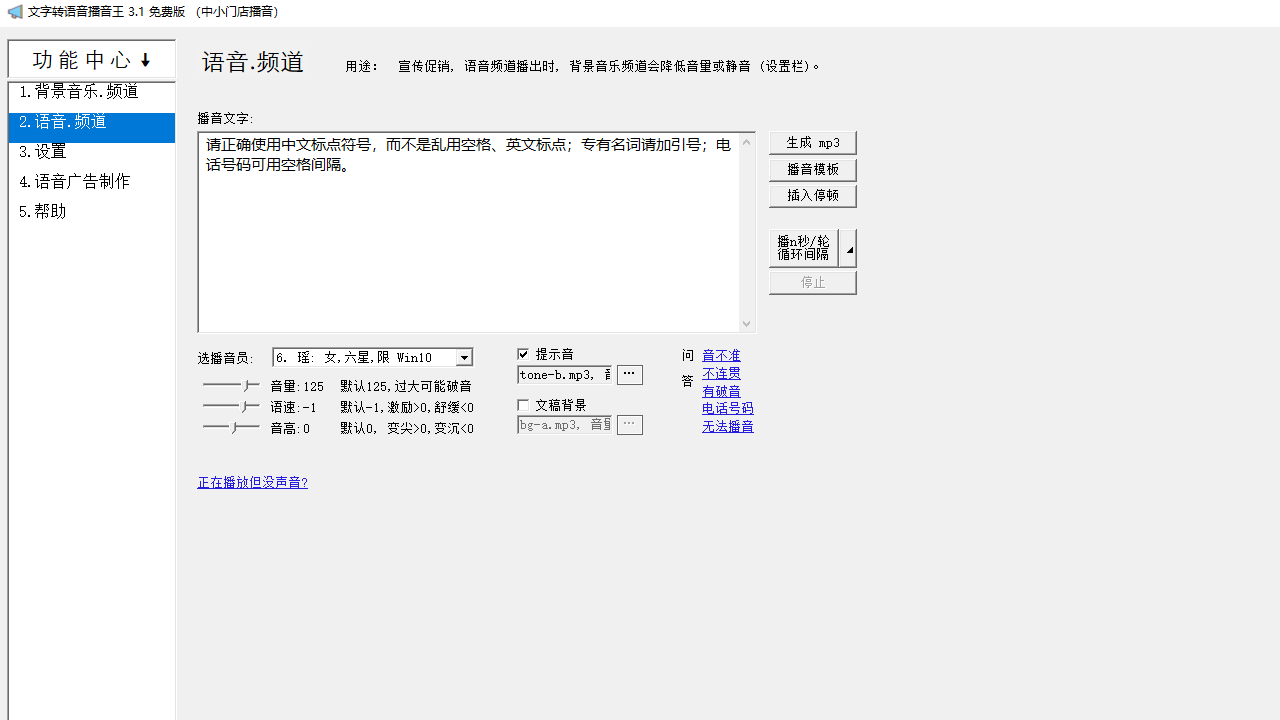The image size is (1280, 720).
Task: Open the 帮助 section
Action: [x=44, y=211]
